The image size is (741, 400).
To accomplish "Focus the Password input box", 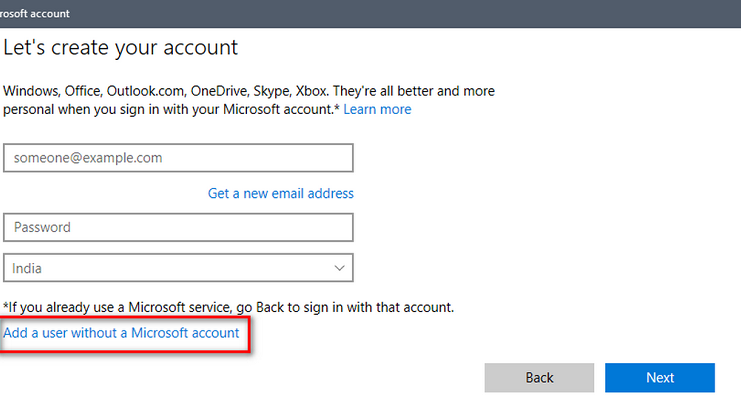I will click(178, 227).
